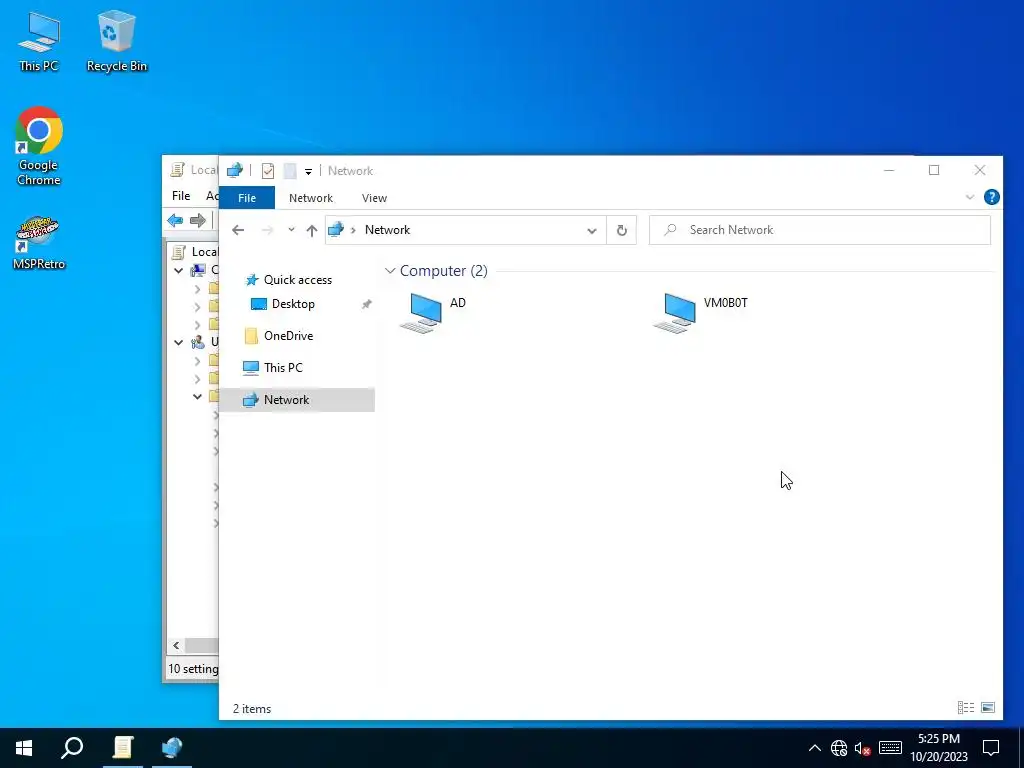The image size is (1024, 768).
Task: Go up one folder level
Action: 312,230
